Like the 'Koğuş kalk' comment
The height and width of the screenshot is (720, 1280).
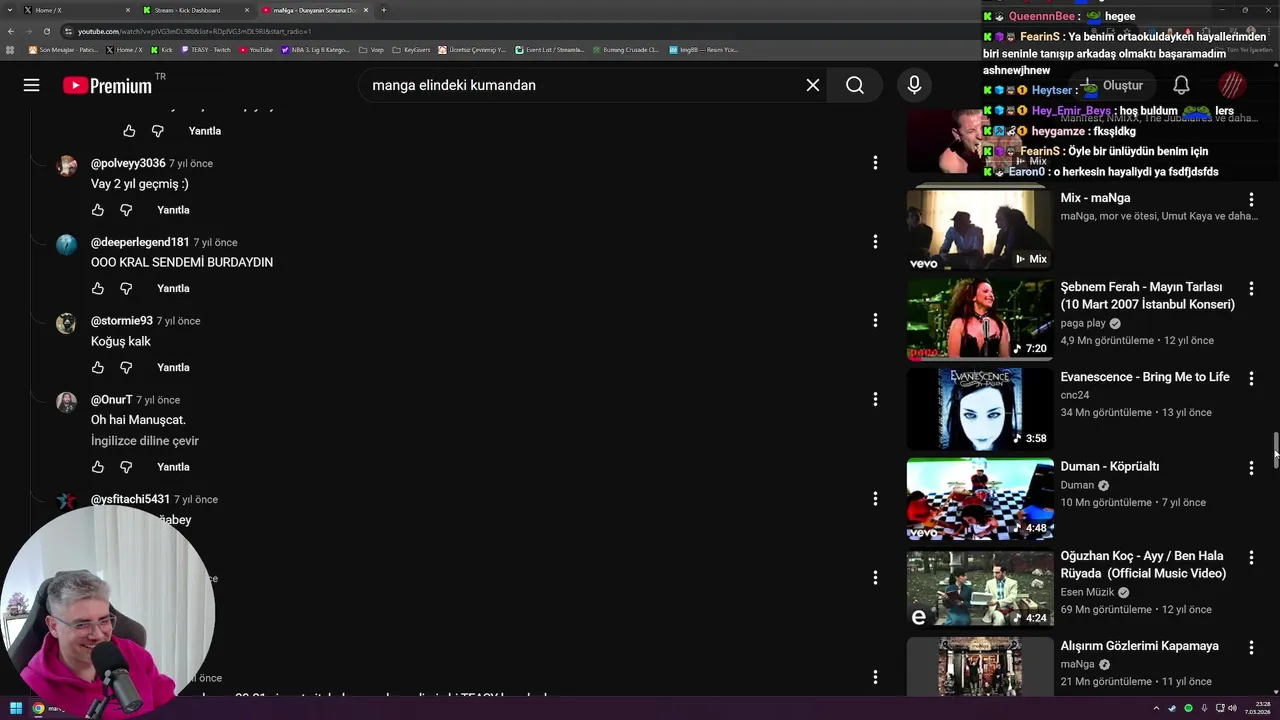(x=98, y=367)
